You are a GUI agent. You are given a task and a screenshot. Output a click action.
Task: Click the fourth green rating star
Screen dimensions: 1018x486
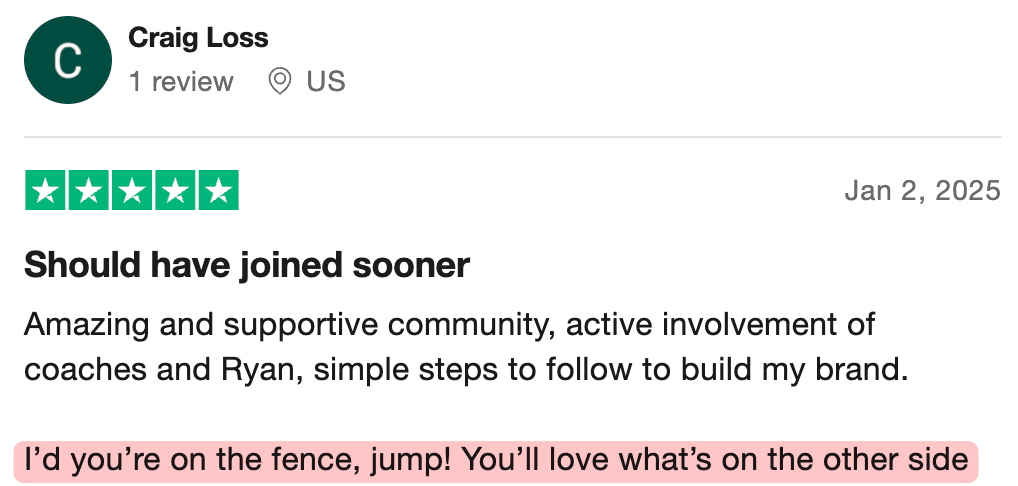pyautogui.click(x=174, y=191)
